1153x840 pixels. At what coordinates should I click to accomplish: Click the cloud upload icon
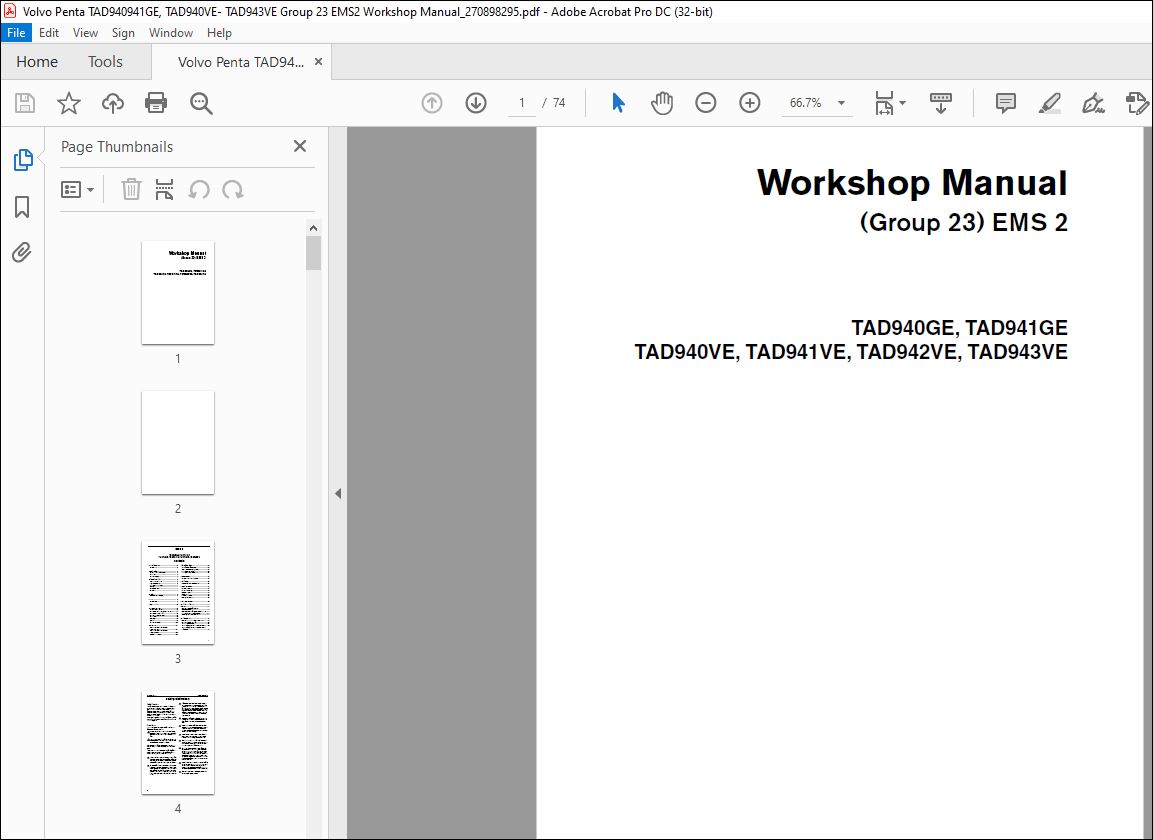[113, 103]
